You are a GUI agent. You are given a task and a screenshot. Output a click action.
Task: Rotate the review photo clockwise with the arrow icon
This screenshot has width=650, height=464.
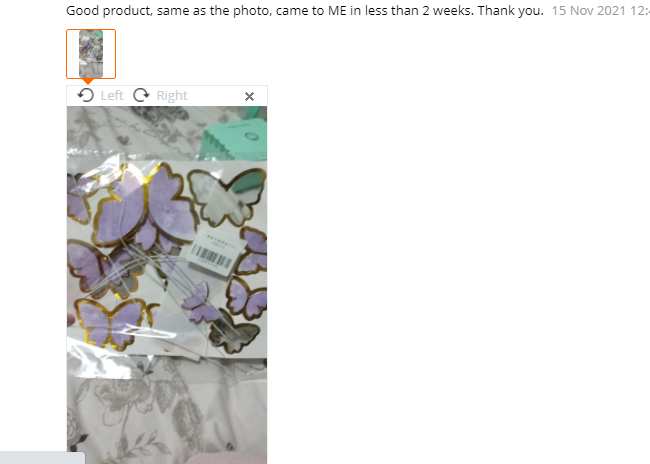click(x=141, y=95)
